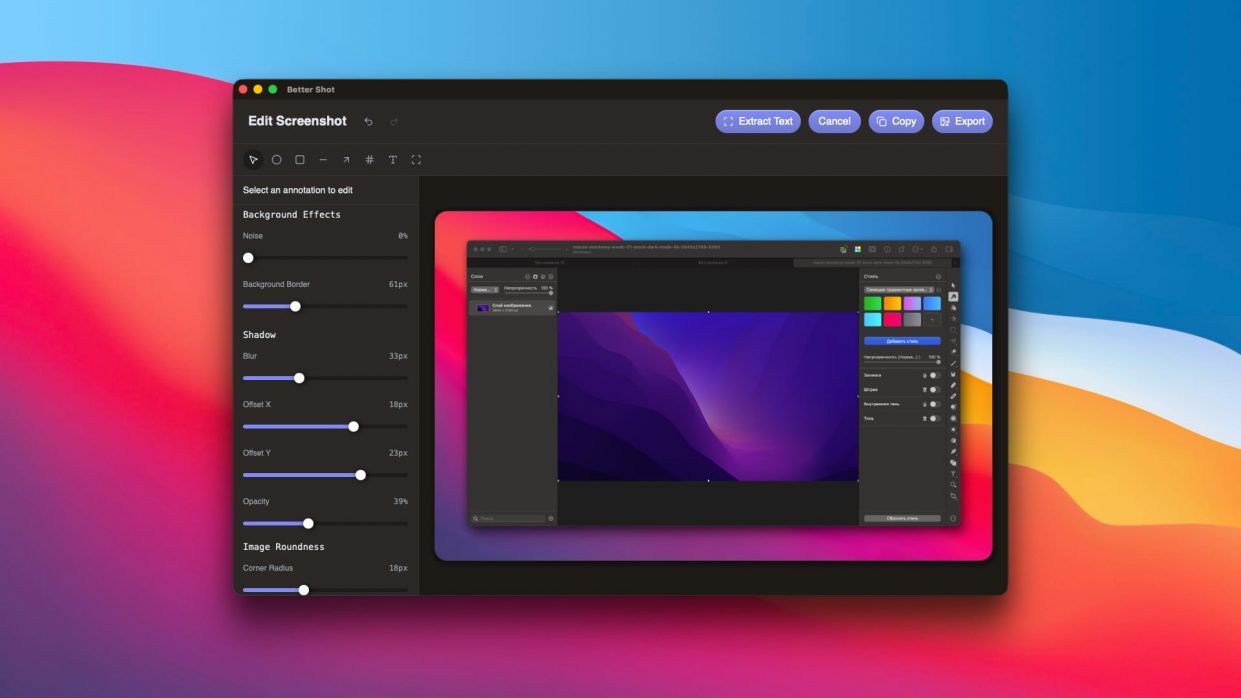Select the pointer selection tool
1241x698 pixels.
coord(253,160)
